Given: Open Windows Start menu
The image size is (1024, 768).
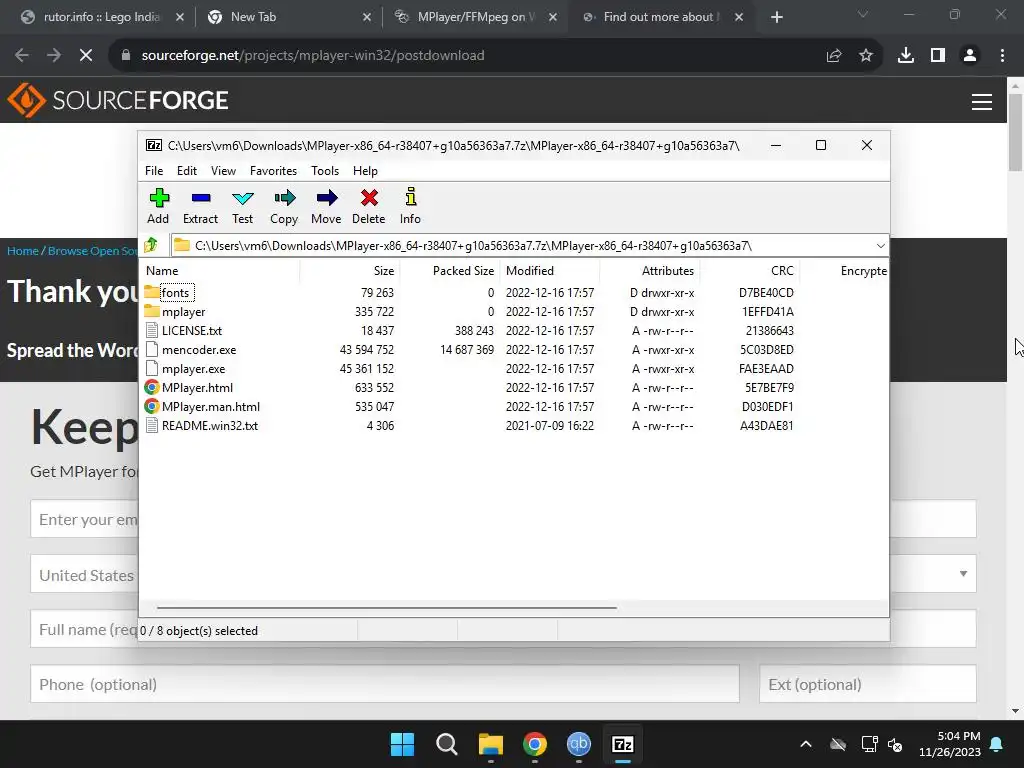Looking at the screenshot, I should (x=402, y=744).
